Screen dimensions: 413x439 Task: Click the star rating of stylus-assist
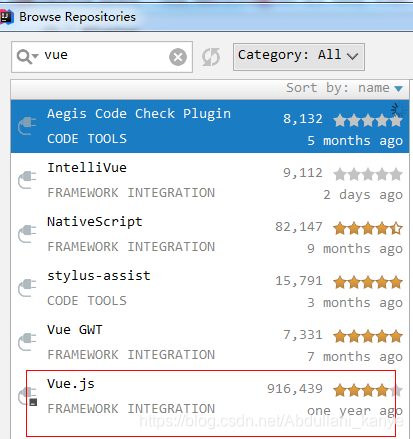(368, 282)
